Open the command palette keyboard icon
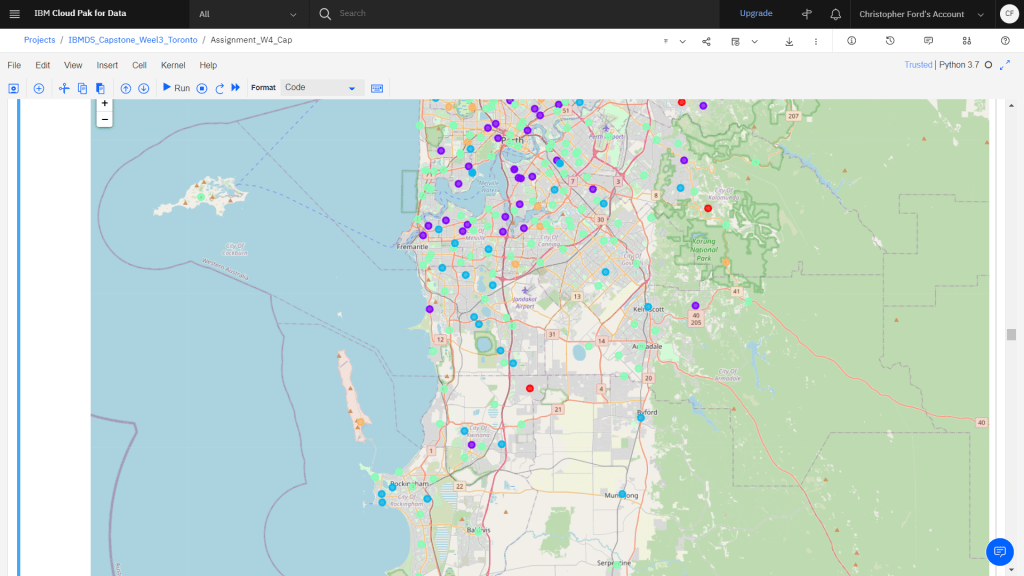1024x576 pixels. coord(377,88)
